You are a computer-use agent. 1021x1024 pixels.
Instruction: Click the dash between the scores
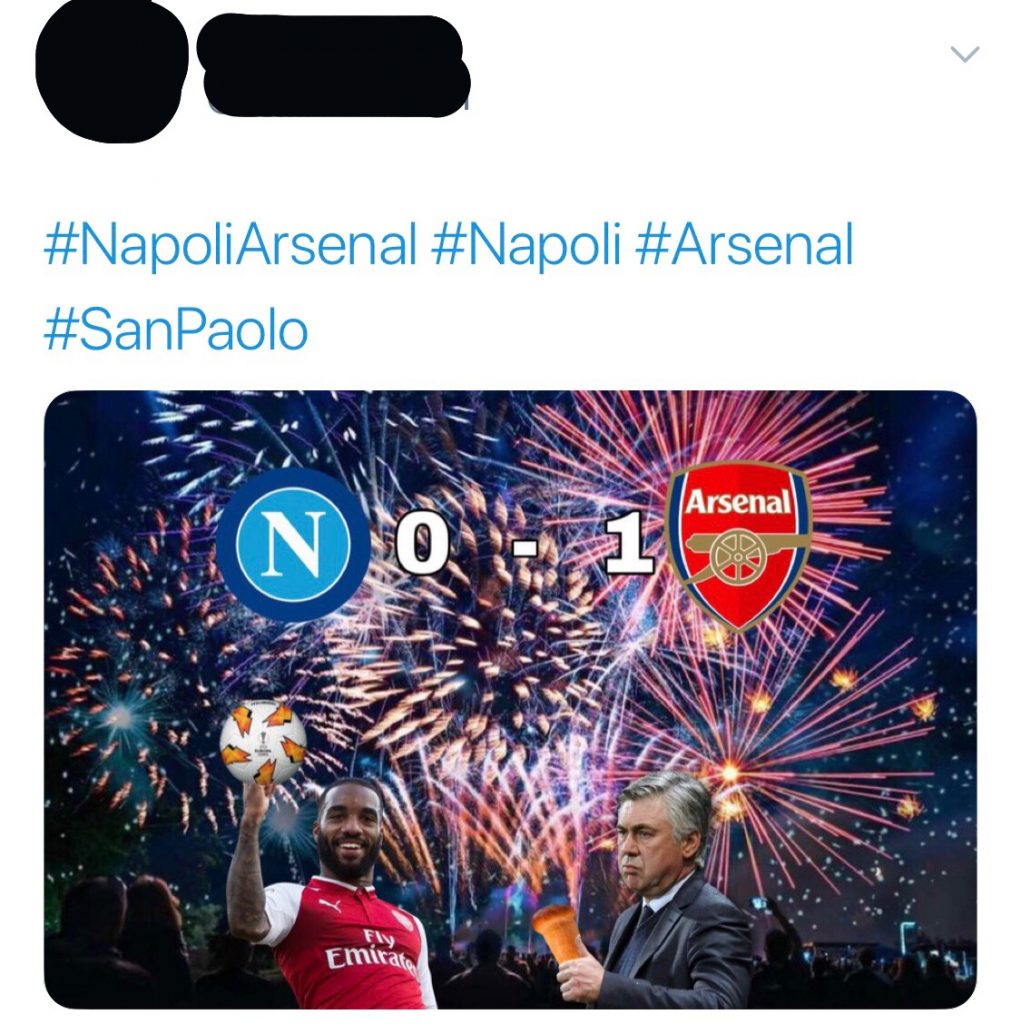click(525, 549)
